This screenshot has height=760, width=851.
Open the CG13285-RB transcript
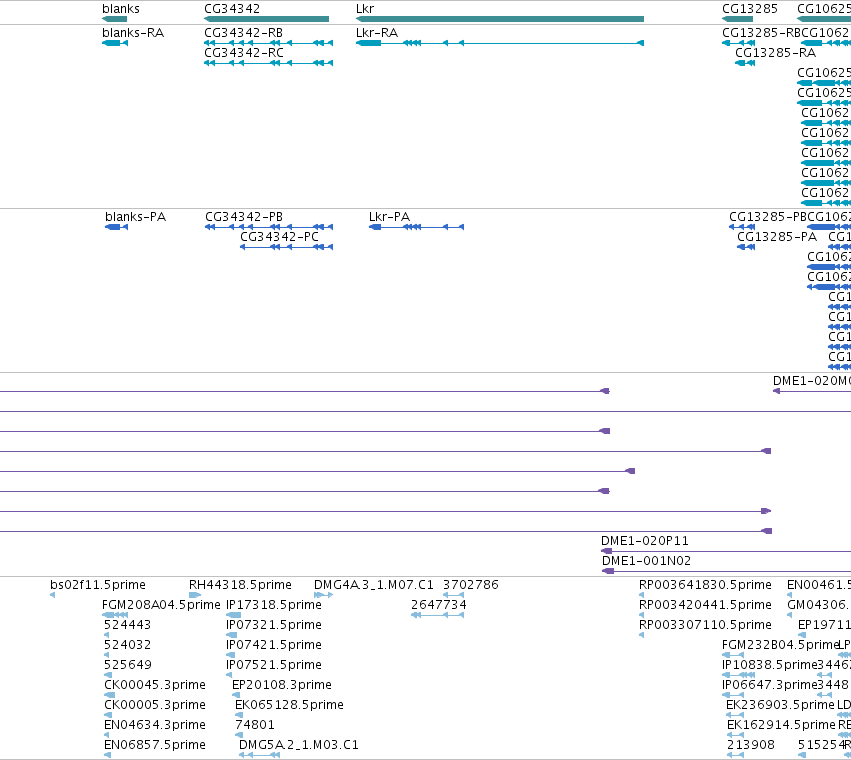click(739, 43)
